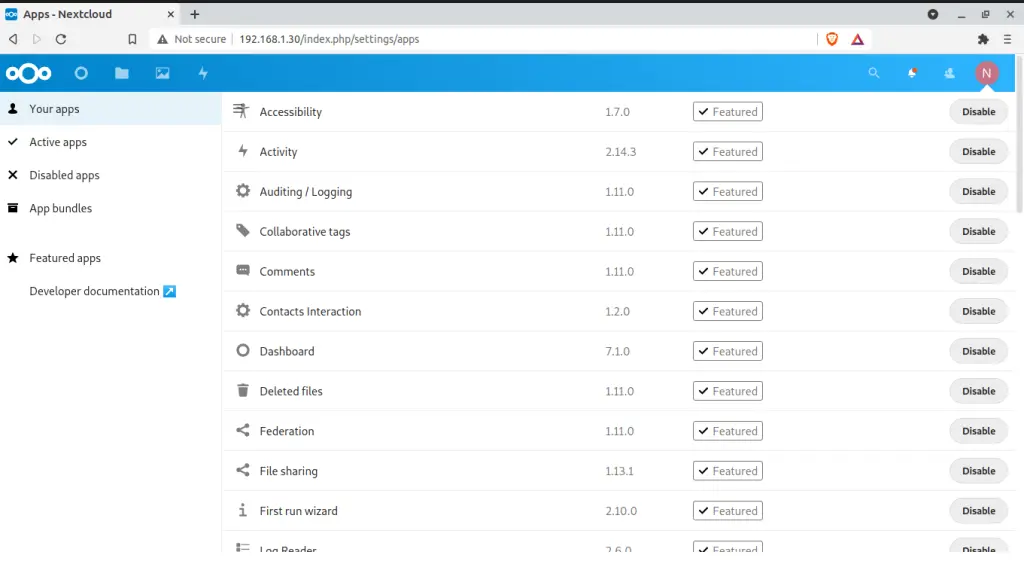Disable the Federation app
The height and width of the screenshot is (561, 1024).
[x=978, y=431]
